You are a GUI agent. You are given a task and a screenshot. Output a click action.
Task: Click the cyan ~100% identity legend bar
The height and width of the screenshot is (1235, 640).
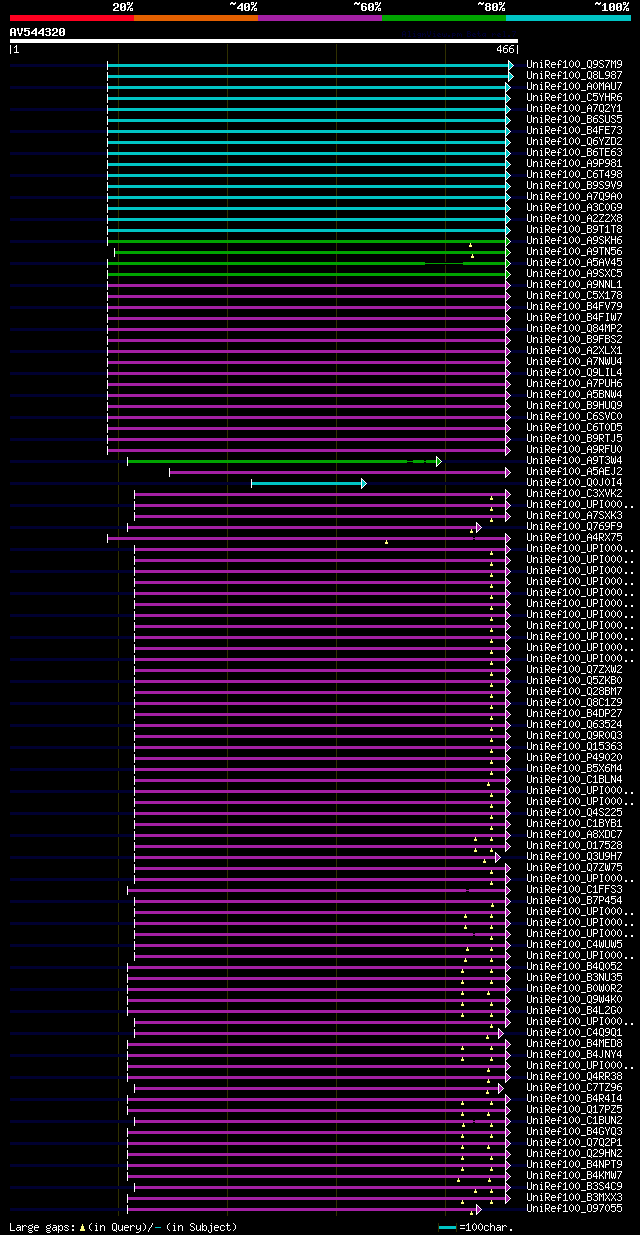coord(568,18)
